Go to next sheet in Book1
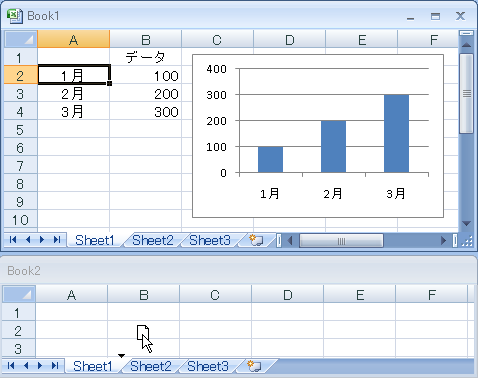 click(x=42, y=240)
